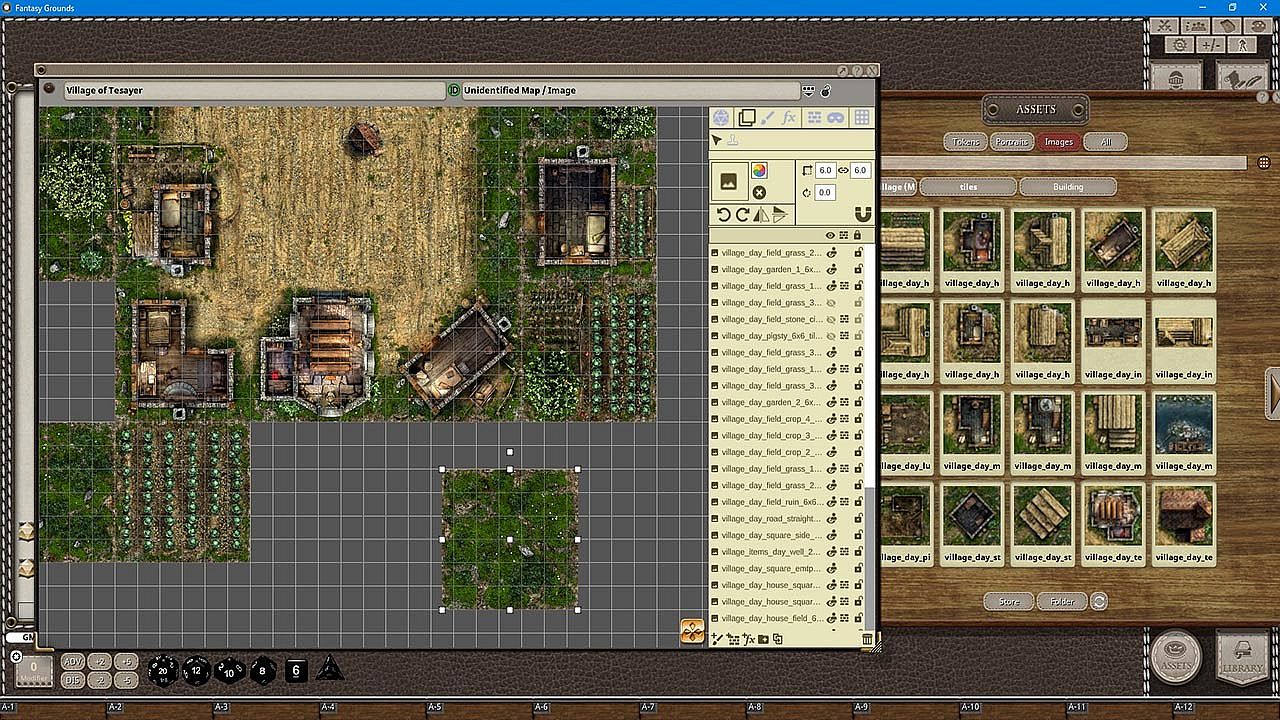Click the Folder button
Image resolution: width=1280 pixels, height=720 pixels.
tap(1062, 601)
